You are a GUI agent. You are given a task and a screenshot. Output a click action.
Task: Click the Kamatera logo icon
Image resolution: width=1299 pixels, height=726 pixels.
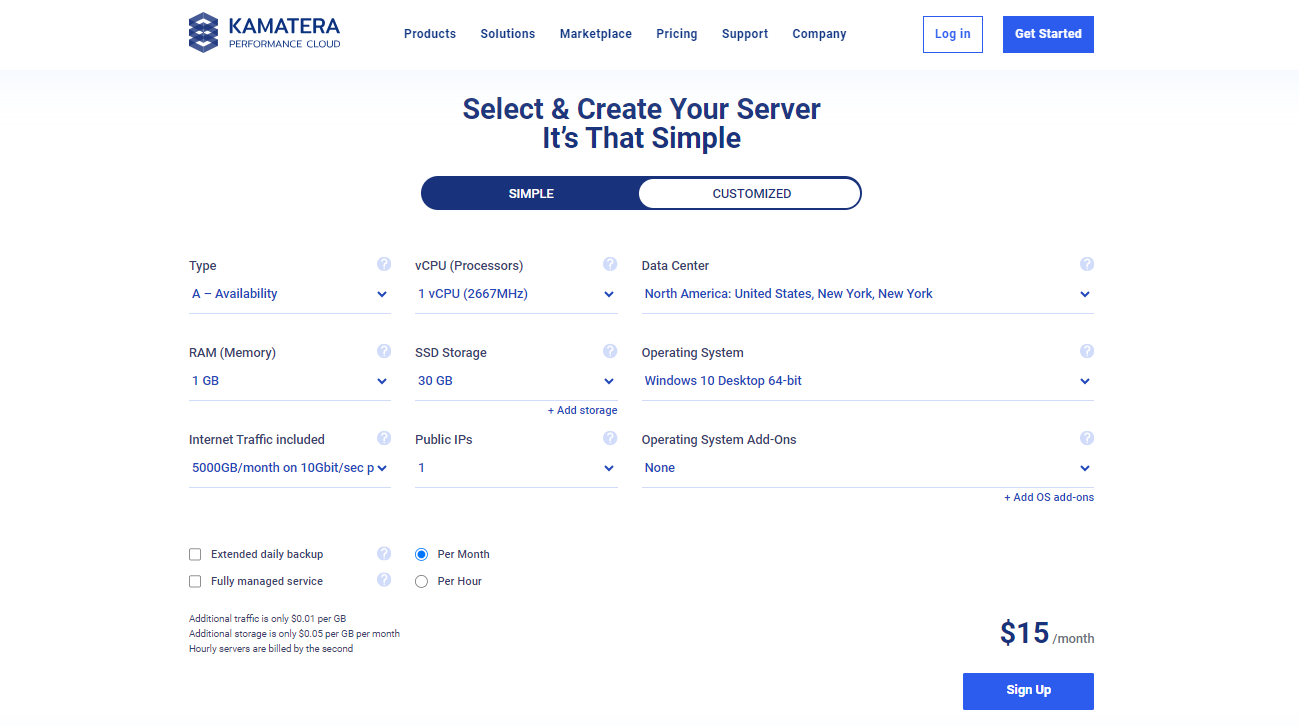click(x=203, y=33)
